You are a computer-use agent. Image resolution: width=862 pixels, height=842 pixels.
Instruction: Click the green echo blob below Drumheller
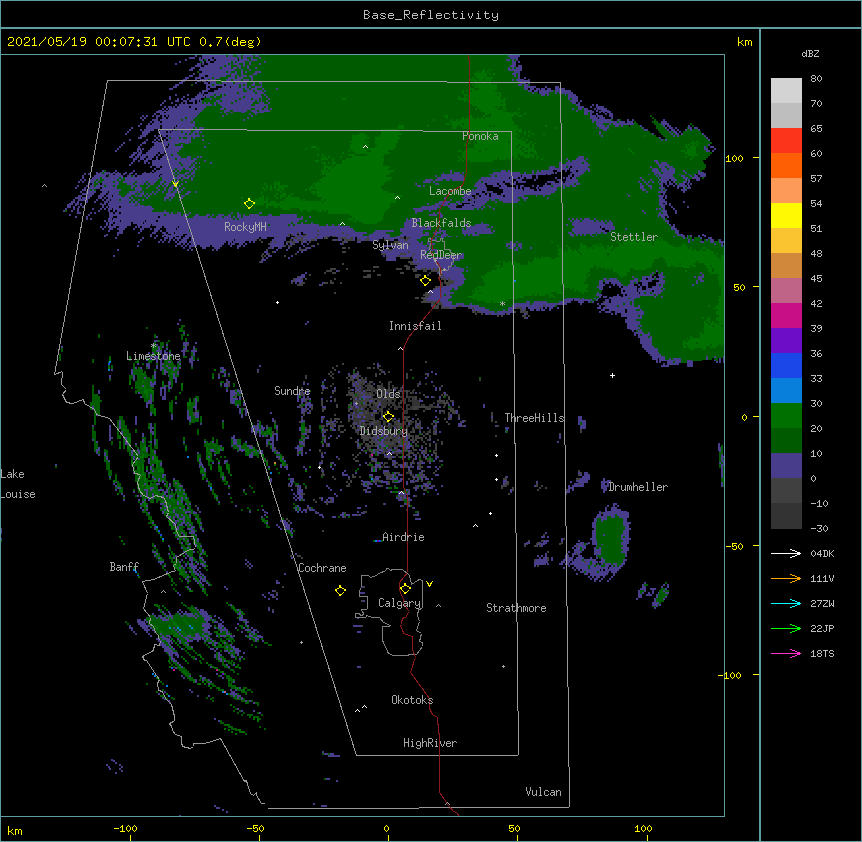pyautogui.click(x=610, y=537)
